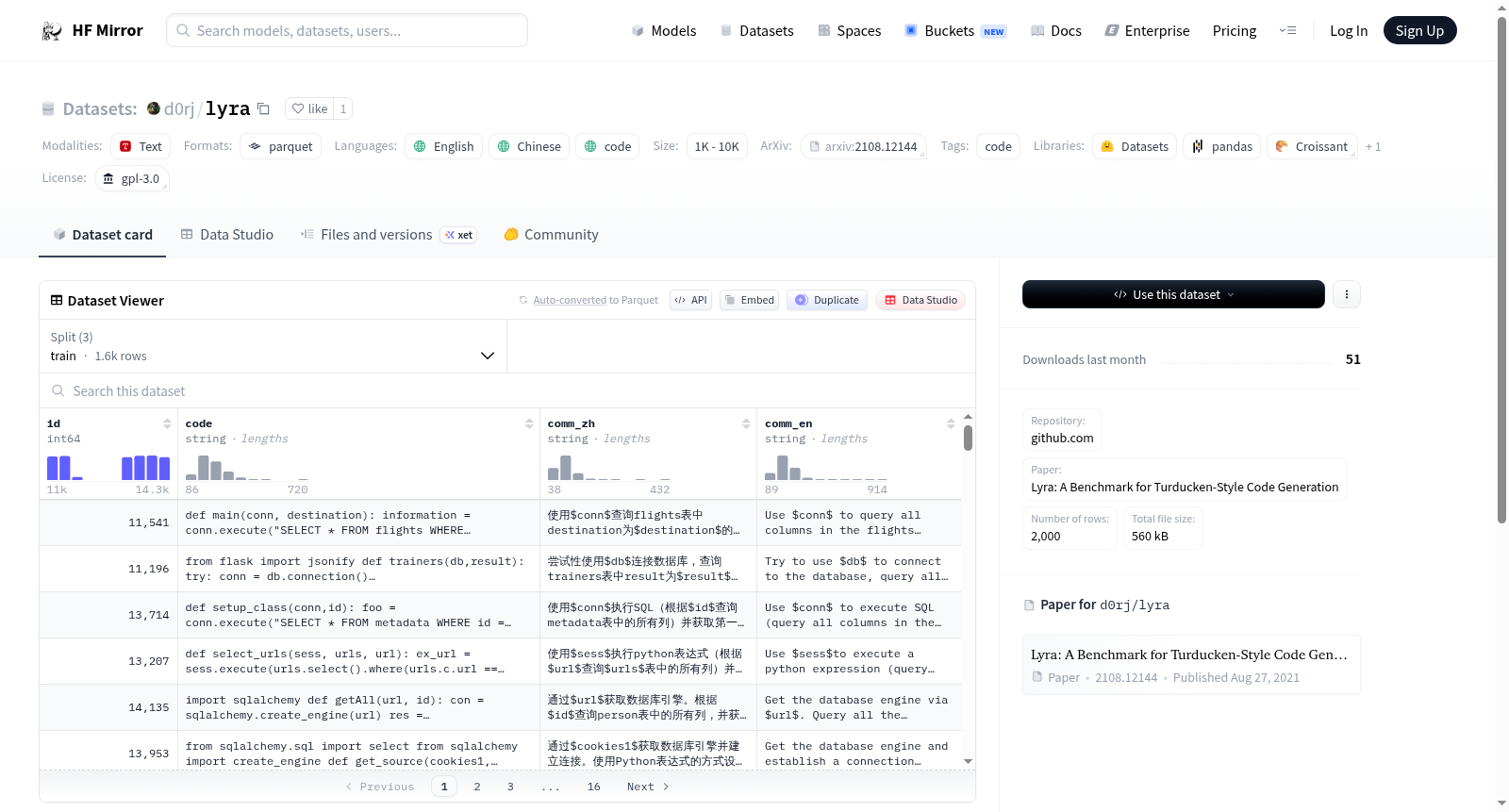This screenshot has width=1509, height=812.
Task: Go to page 2 of the dataset
Action: point(477,787)
